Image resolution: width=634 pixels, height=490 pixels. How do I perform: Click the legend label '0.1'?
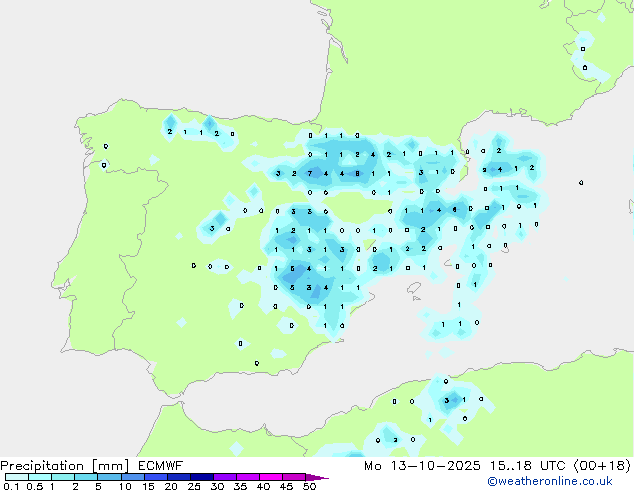tap(11, 486)
